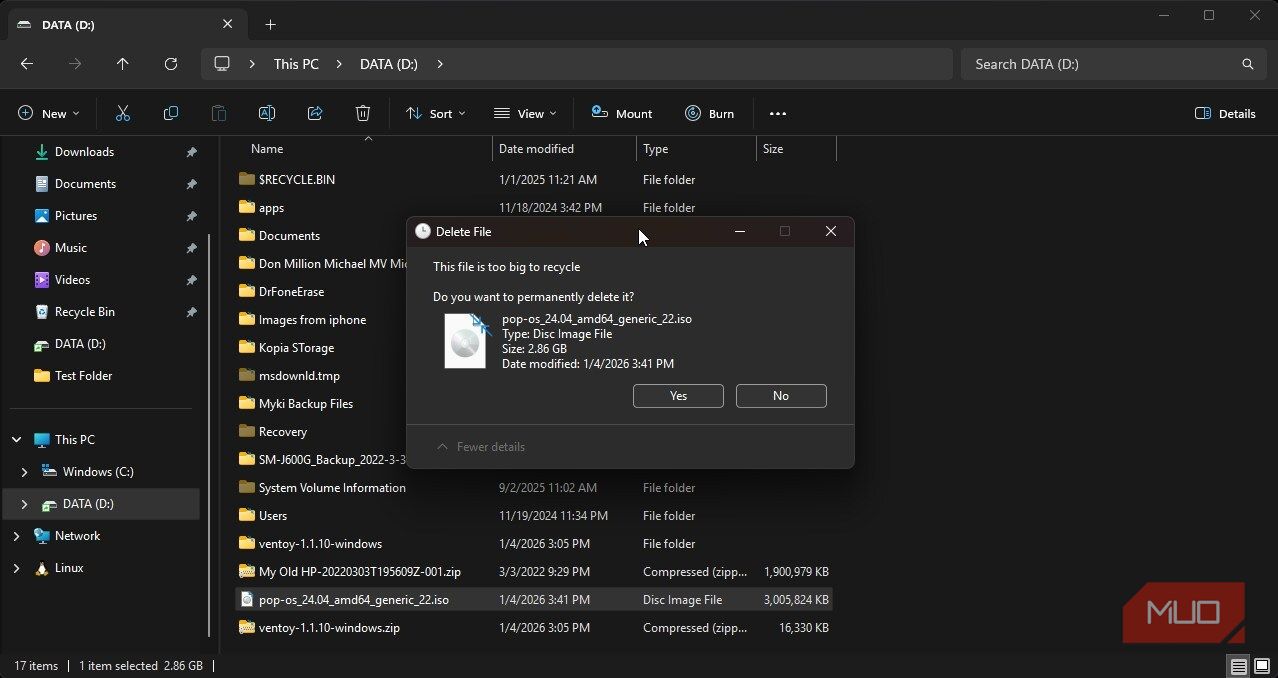Image resolution: width=1278 pixels, height=678 pixels.
Task: Click the disc image file icon in dialog
Action: (466, 341)
